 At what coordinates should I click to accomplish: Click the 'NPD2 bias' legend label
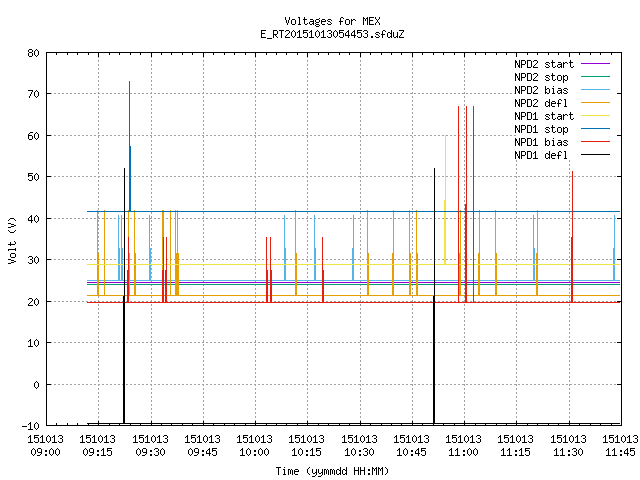(541, 90)
